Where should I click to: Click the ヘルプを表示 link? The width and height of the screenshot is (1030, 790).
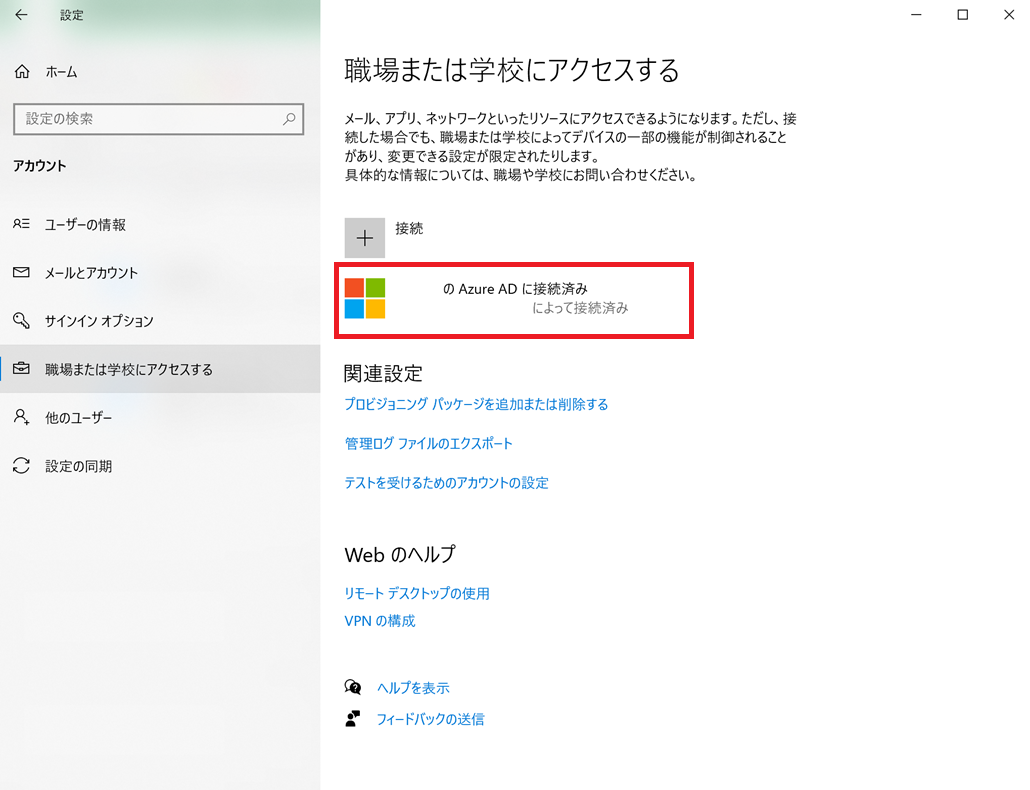click(x=413, y=688)
